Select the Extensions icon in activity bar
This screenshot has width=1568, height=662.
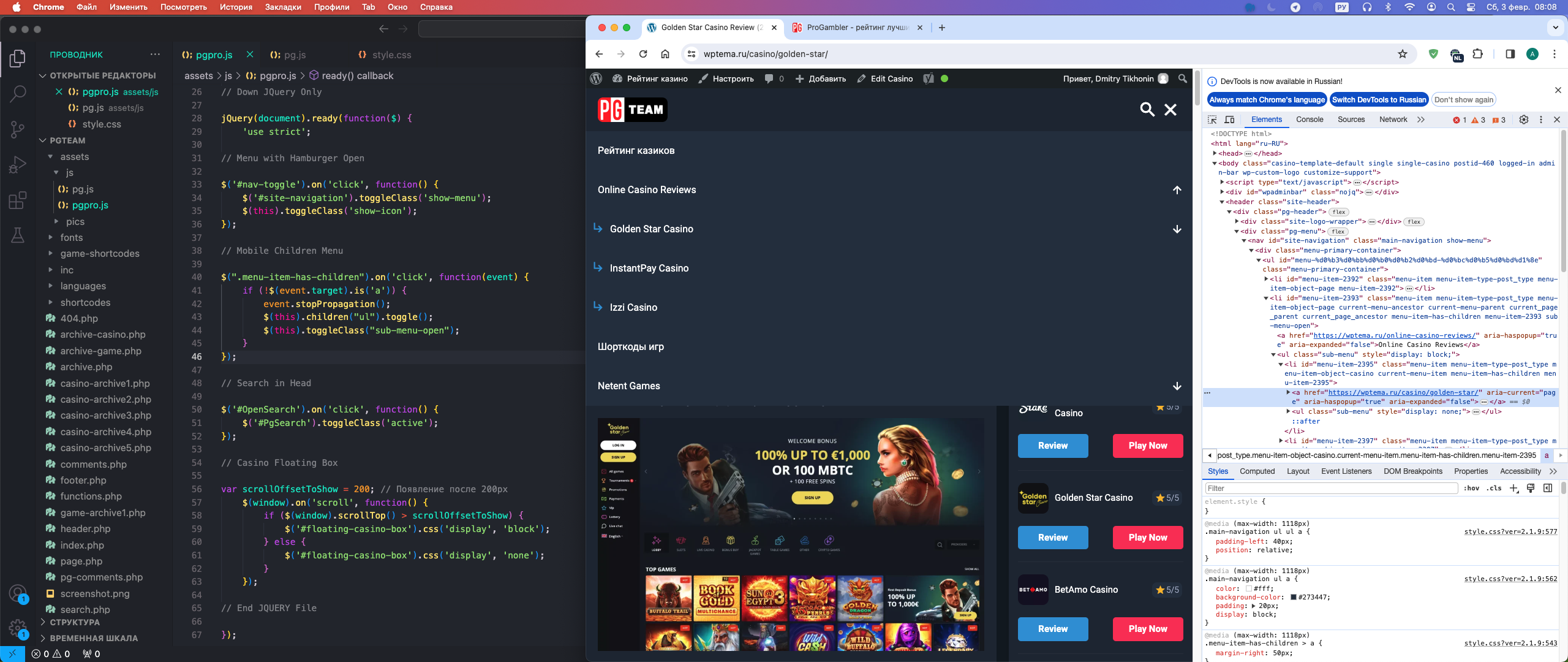18,200
